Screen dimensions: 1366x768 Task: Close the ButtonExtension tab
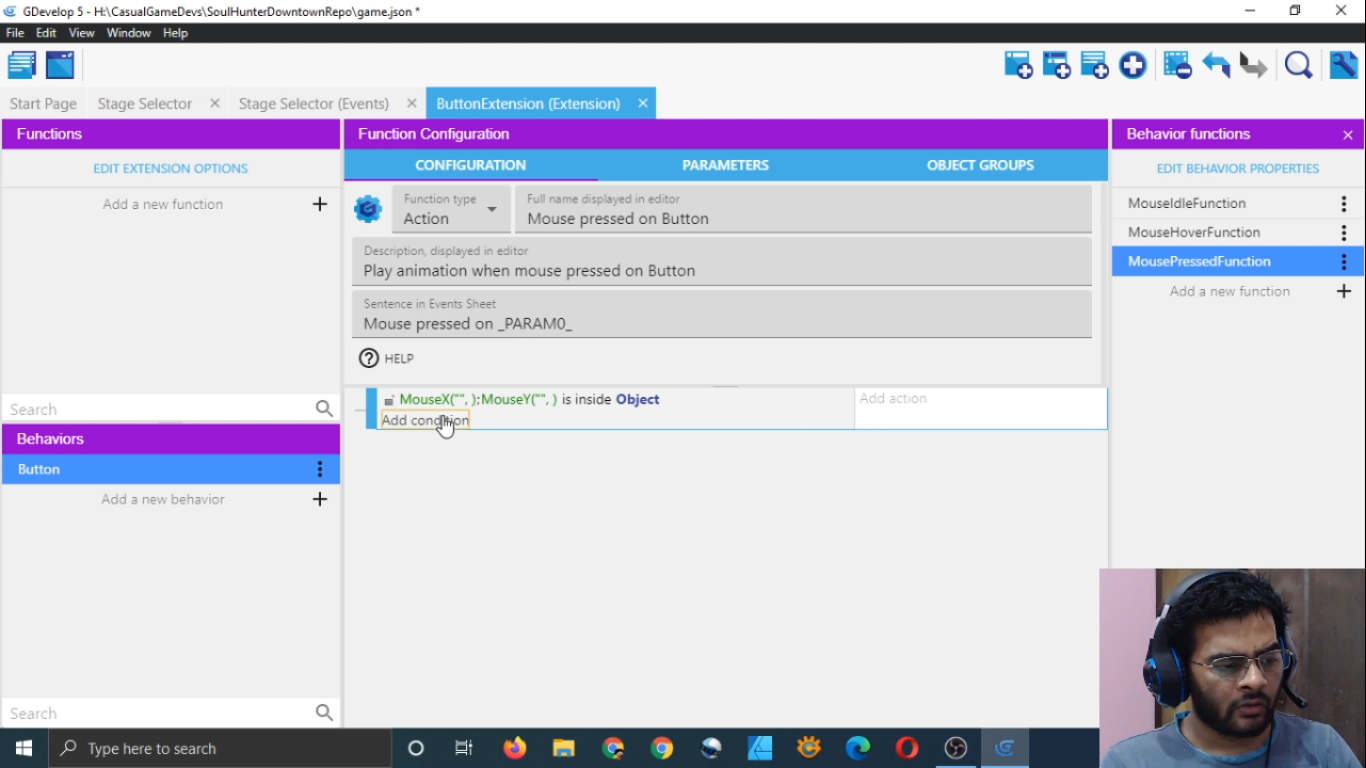(643, 103)
